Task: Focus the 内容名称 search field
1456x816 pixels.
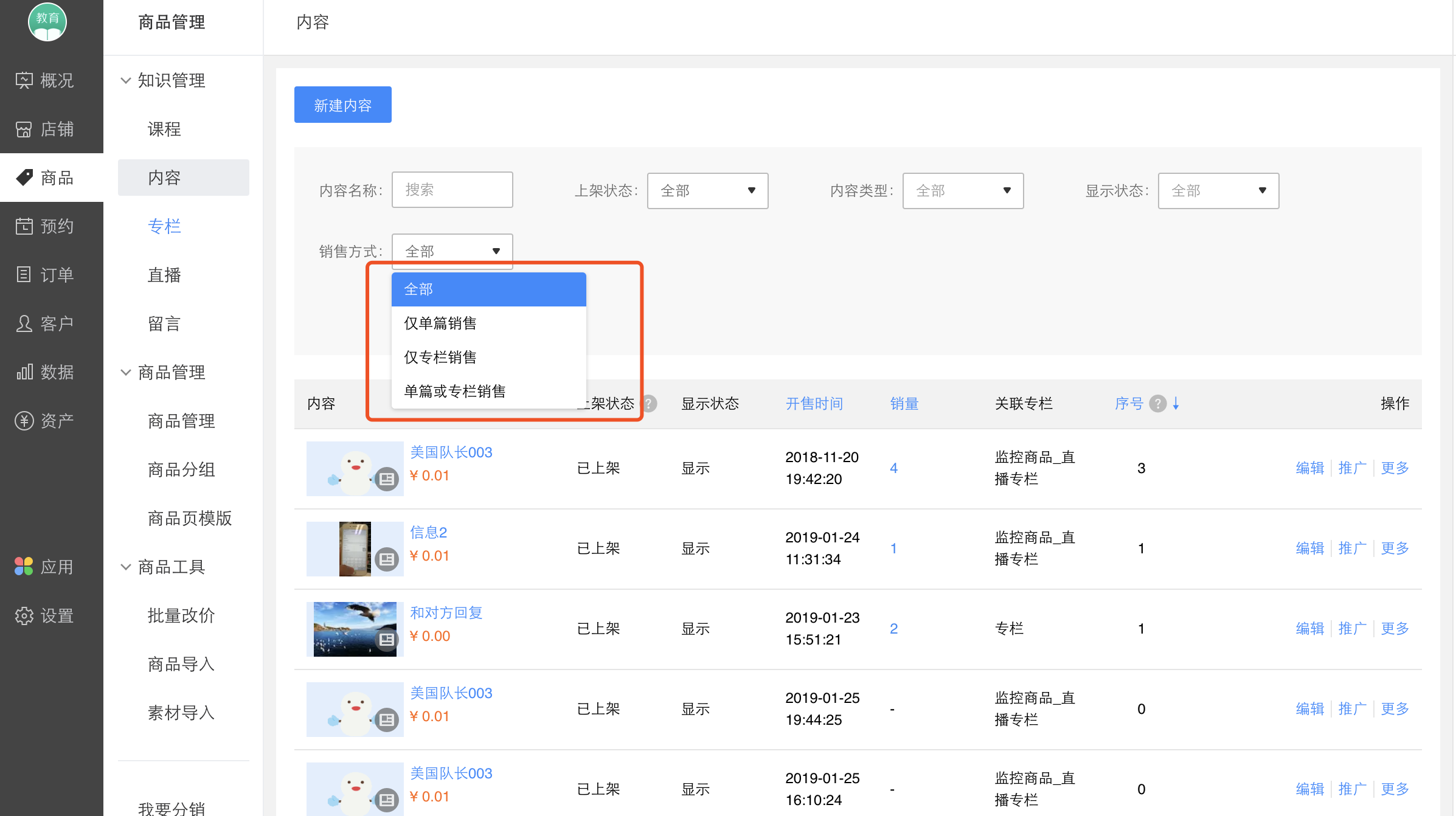Action: [452, 190]
